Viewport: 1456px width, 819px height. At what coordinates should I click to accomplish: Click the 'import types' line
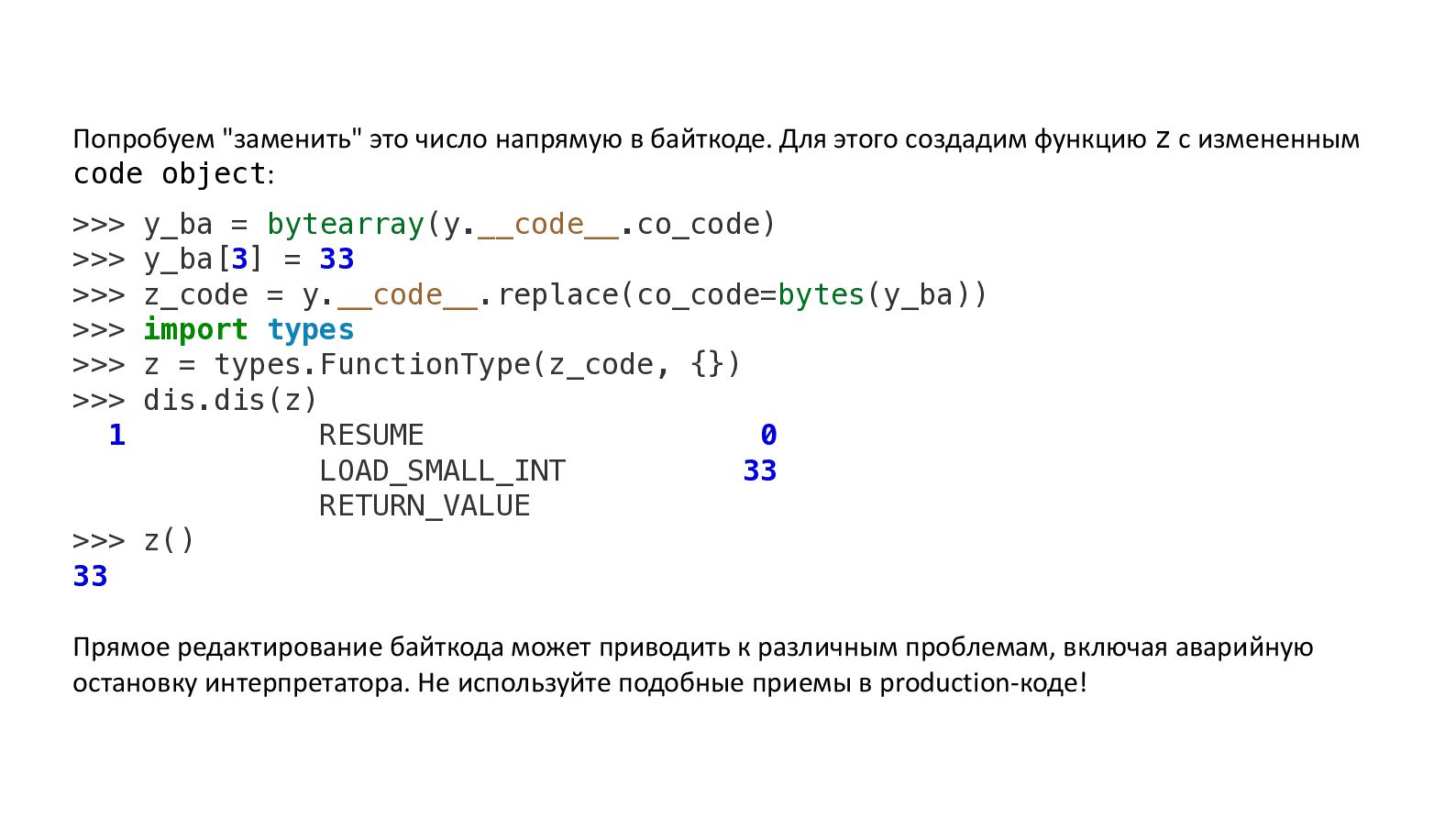(214, 330)
